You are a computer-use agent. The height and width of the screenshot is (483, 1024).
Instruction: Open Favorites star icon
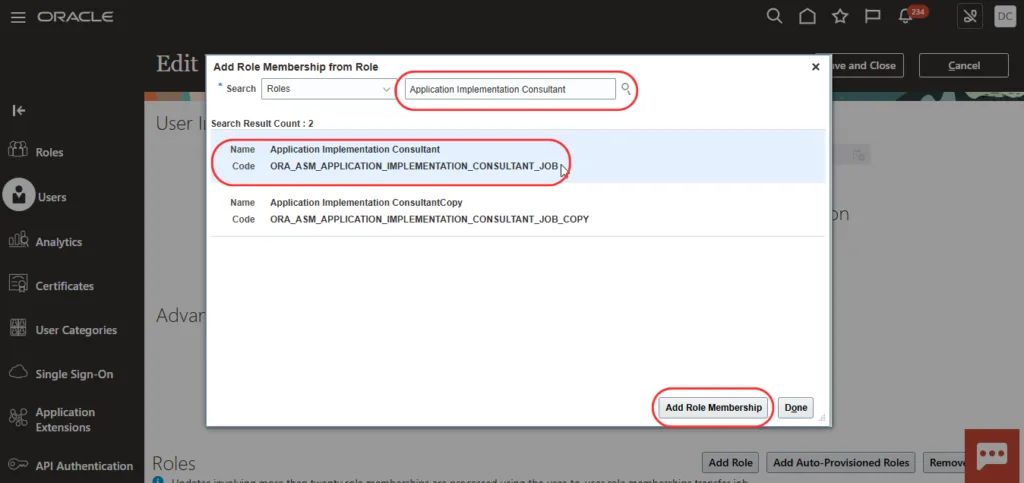(x=840, y=16)
